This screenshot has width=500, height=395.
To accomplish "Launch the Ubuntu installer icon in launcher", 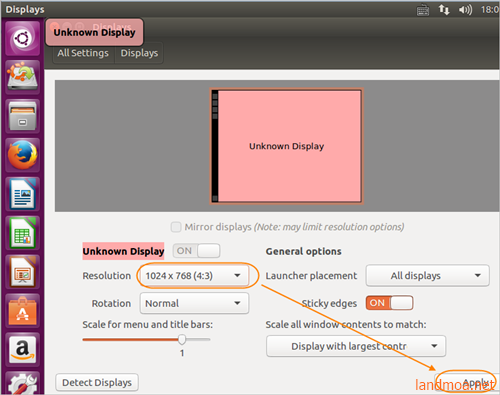I will (x=22, y=77).
